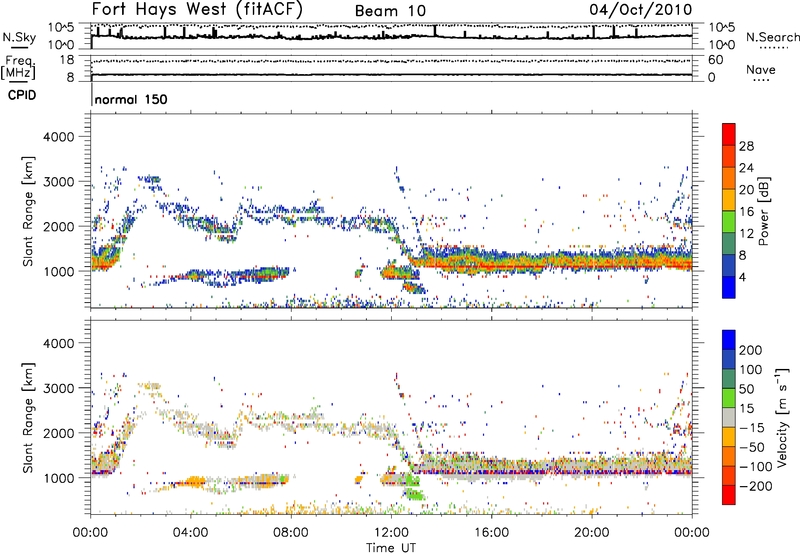Click the "CPID" label
800x554 pixels.
pos(22,95)
